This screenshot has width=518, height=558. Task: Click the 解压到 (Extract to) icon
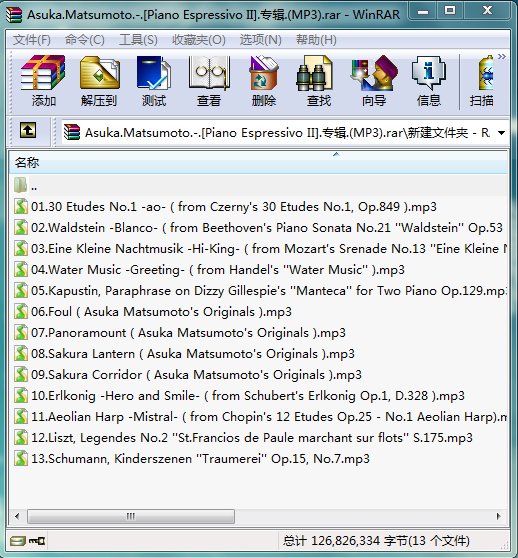[x=99, y=81]
